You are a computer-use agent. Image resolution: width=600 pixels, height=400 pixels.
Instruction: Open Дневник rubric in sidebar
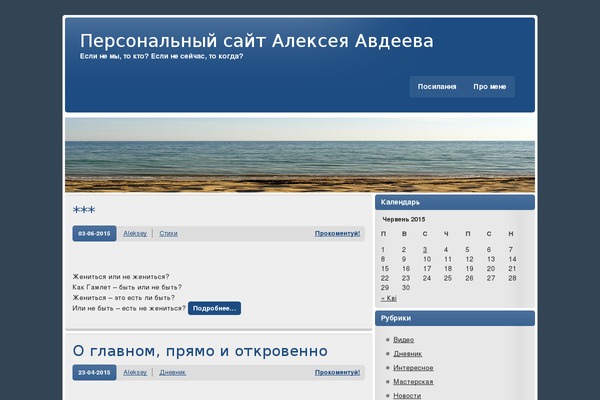tap(408, 354)
